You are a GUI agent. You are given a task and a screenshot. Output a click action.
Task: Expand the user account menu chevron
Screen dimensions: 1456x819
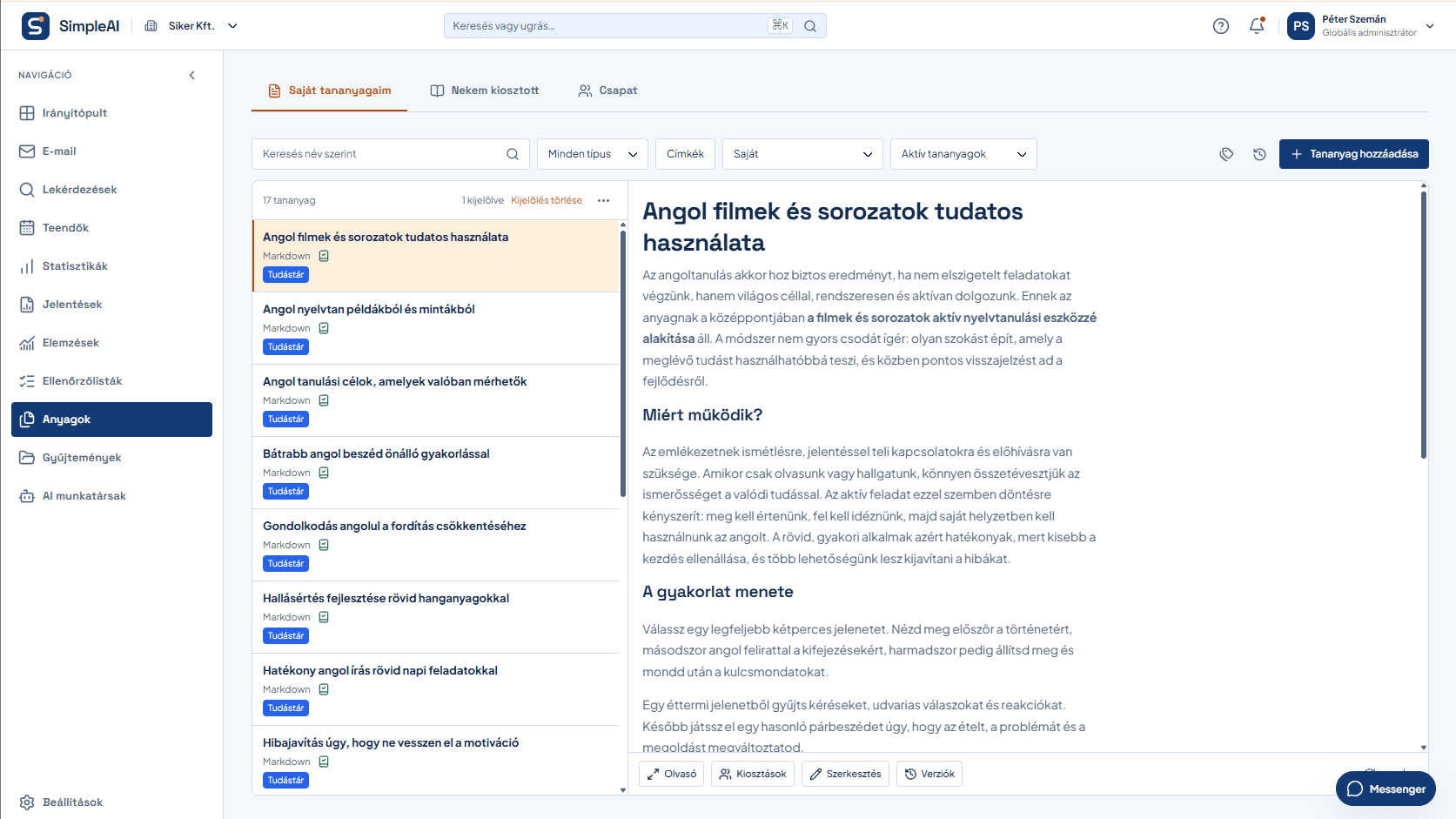[1429, 26]
